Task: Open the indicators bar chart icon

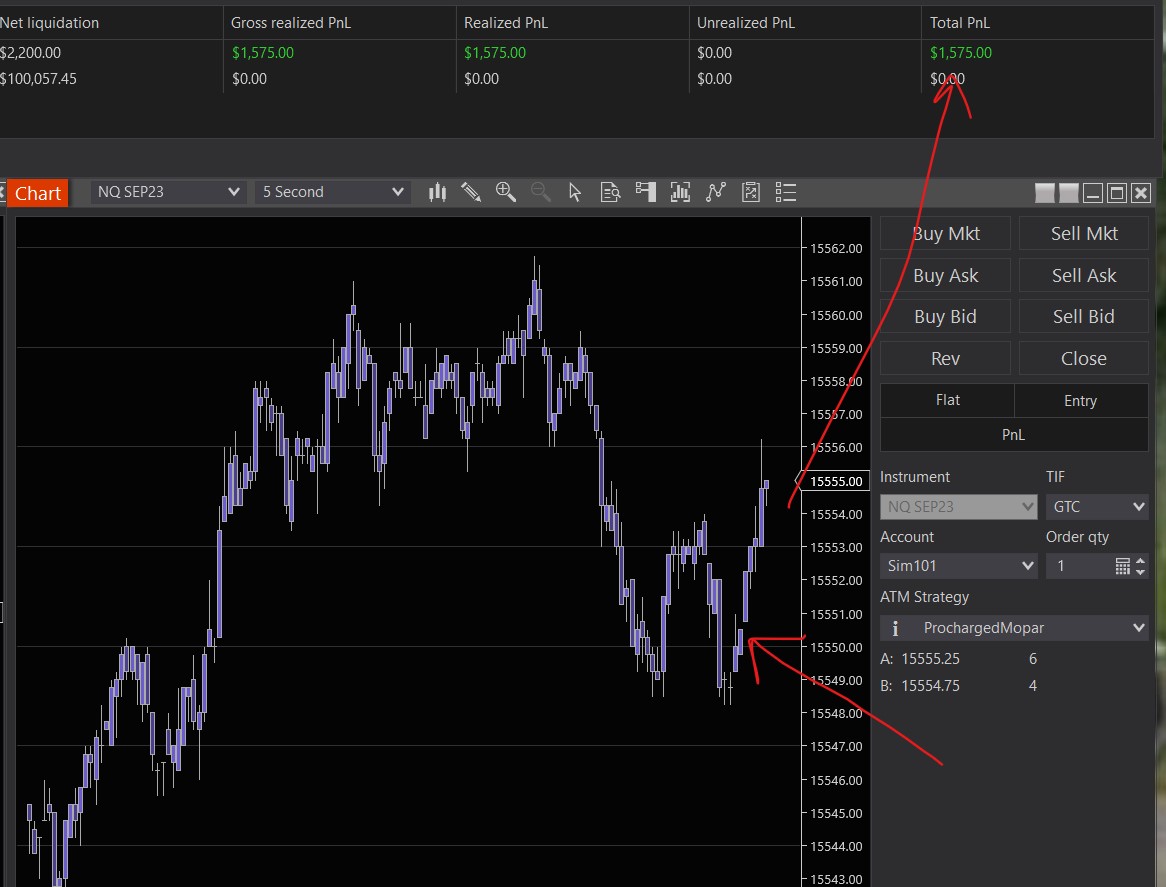Action: (x=680, y=193)
